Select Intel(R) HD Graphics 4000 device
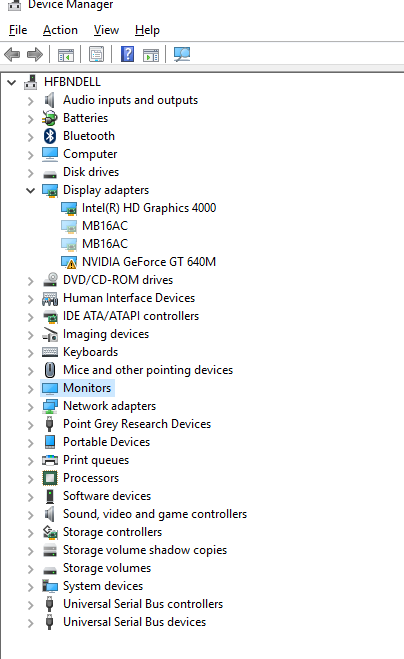This screenshot has height=659, width=404. pyautogui.click(x=149, y=208)
